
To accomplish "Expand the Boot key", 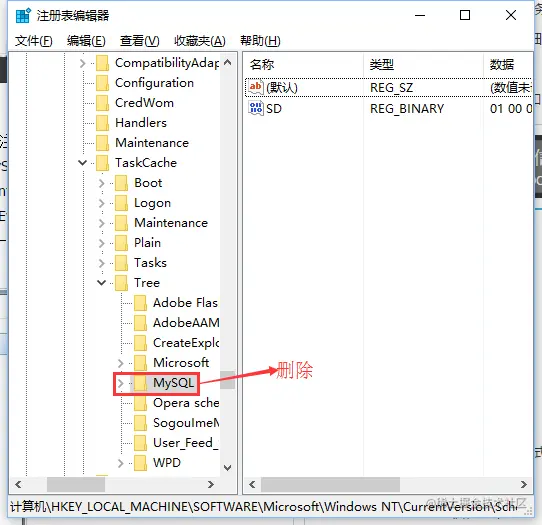I will [x=102, y=183].
